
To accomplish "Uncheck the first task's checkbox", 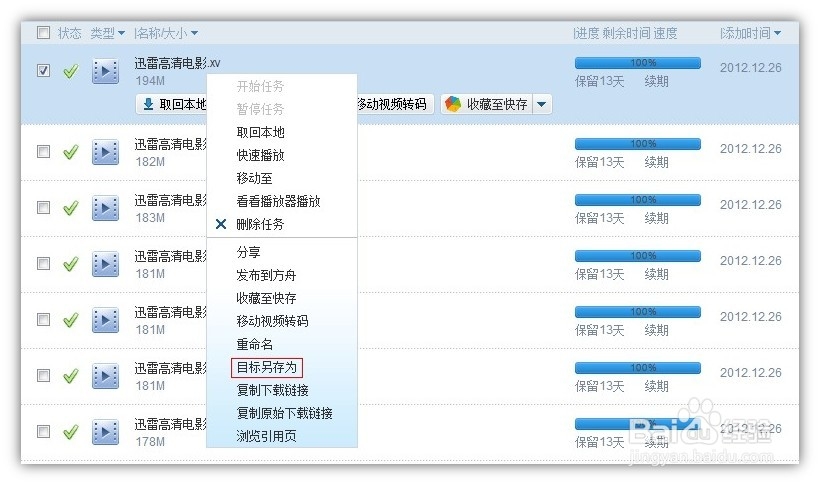I will coord(43,71).
